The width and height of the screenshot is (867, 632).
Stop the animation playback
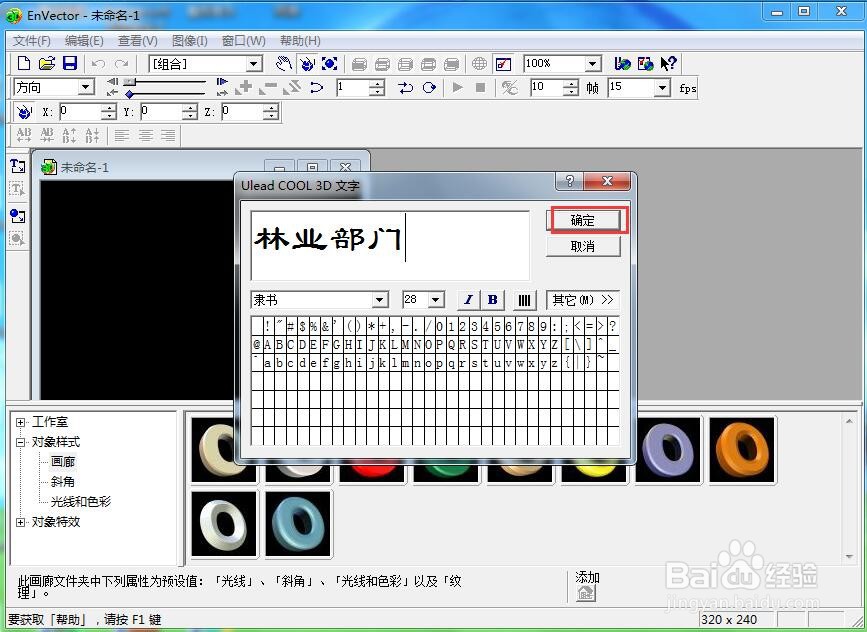coord(480,87)
